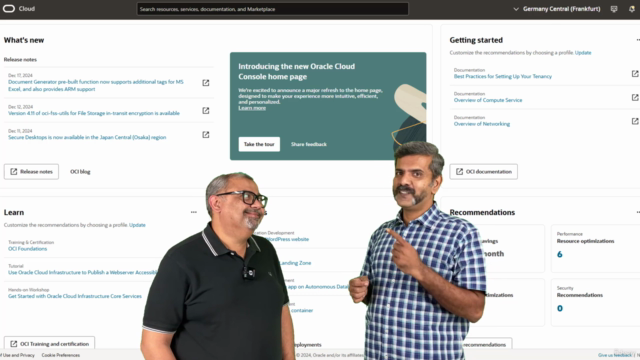Open the WordPress website link
Screen dimensions: 640x360
coord(287,239)
